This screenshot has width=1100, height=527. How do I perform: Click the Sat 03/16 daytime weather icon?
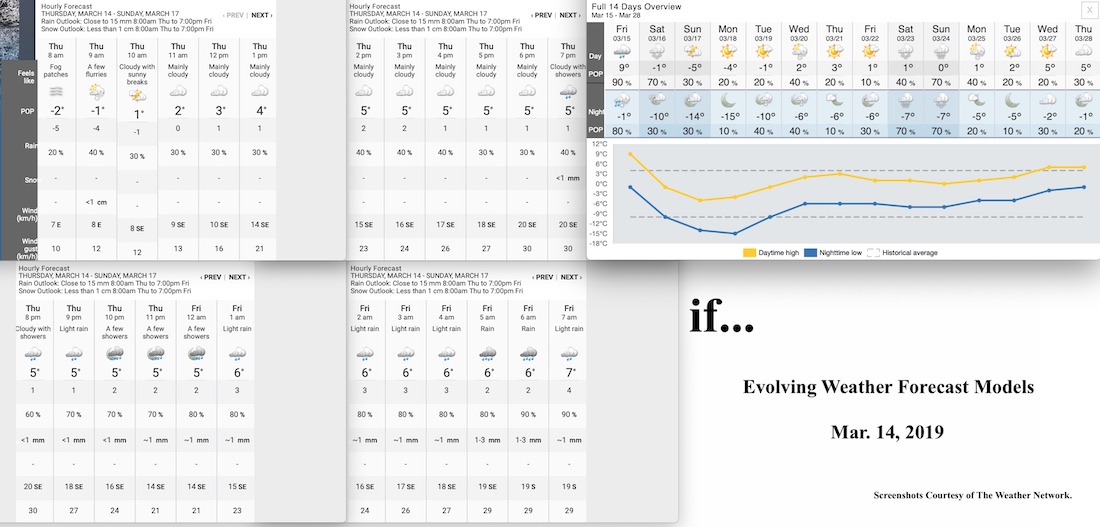point(657,52)
